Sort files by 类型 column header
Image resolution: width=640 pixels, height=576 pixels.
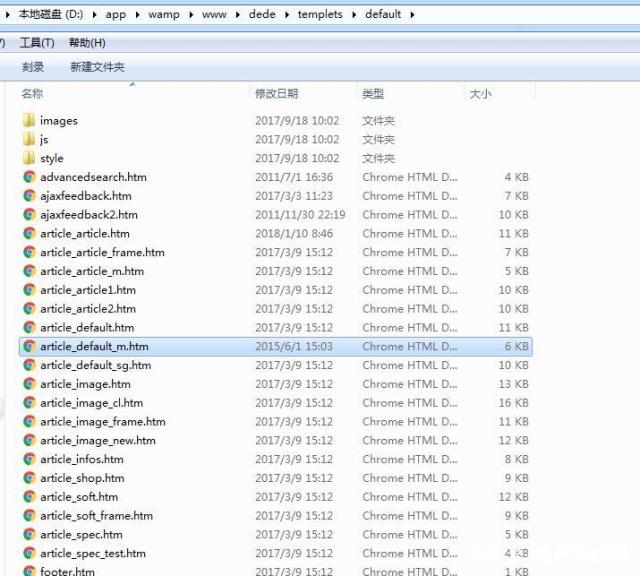373,93
